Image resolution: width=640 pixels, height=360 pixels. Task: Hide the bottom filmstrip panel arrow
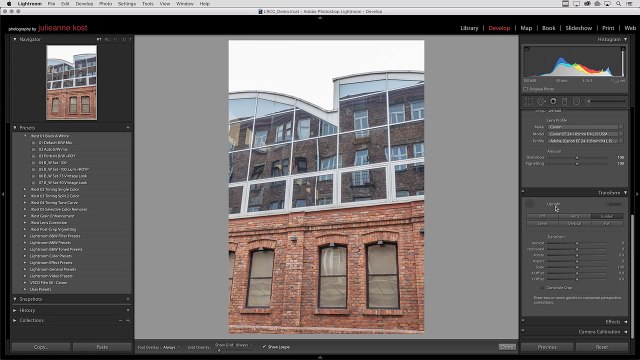320,357
